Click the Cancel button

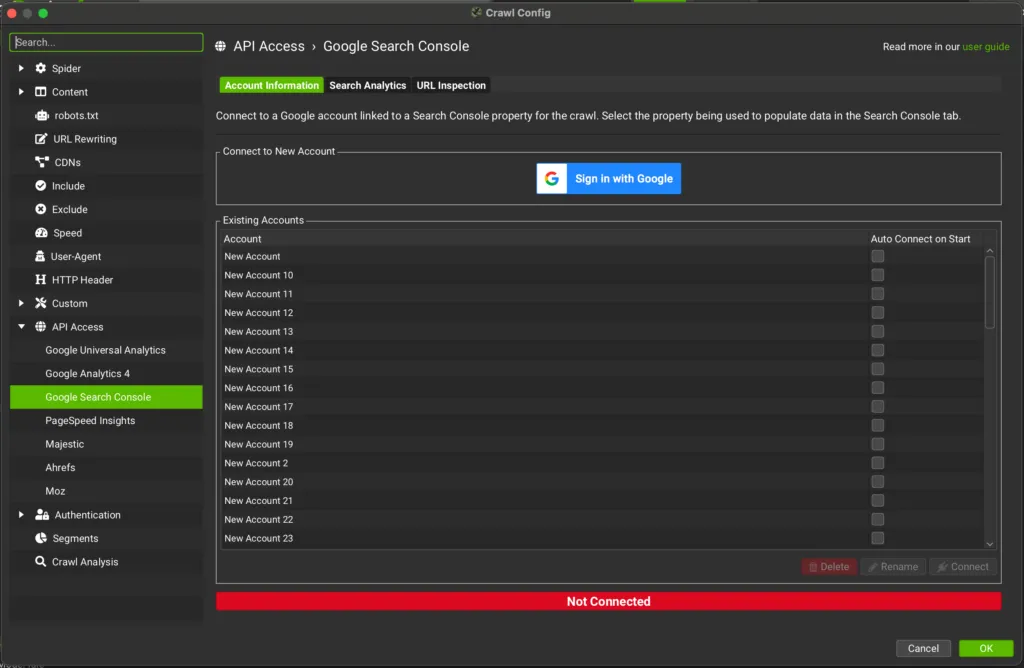point(923,648)
